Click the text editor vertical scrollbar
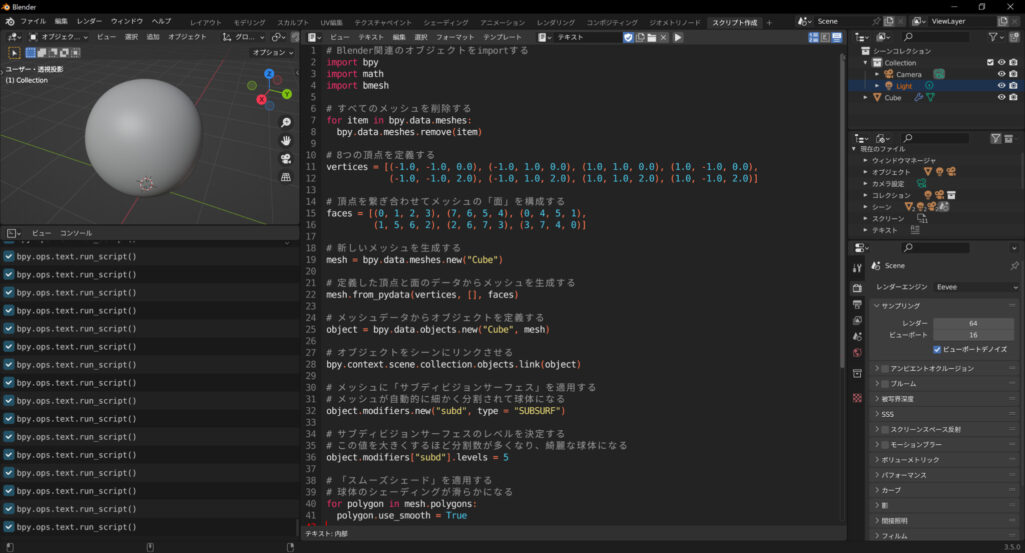The height and width of the screenshot is (553, 1025). pyautogui.click(x=841, y=212)
